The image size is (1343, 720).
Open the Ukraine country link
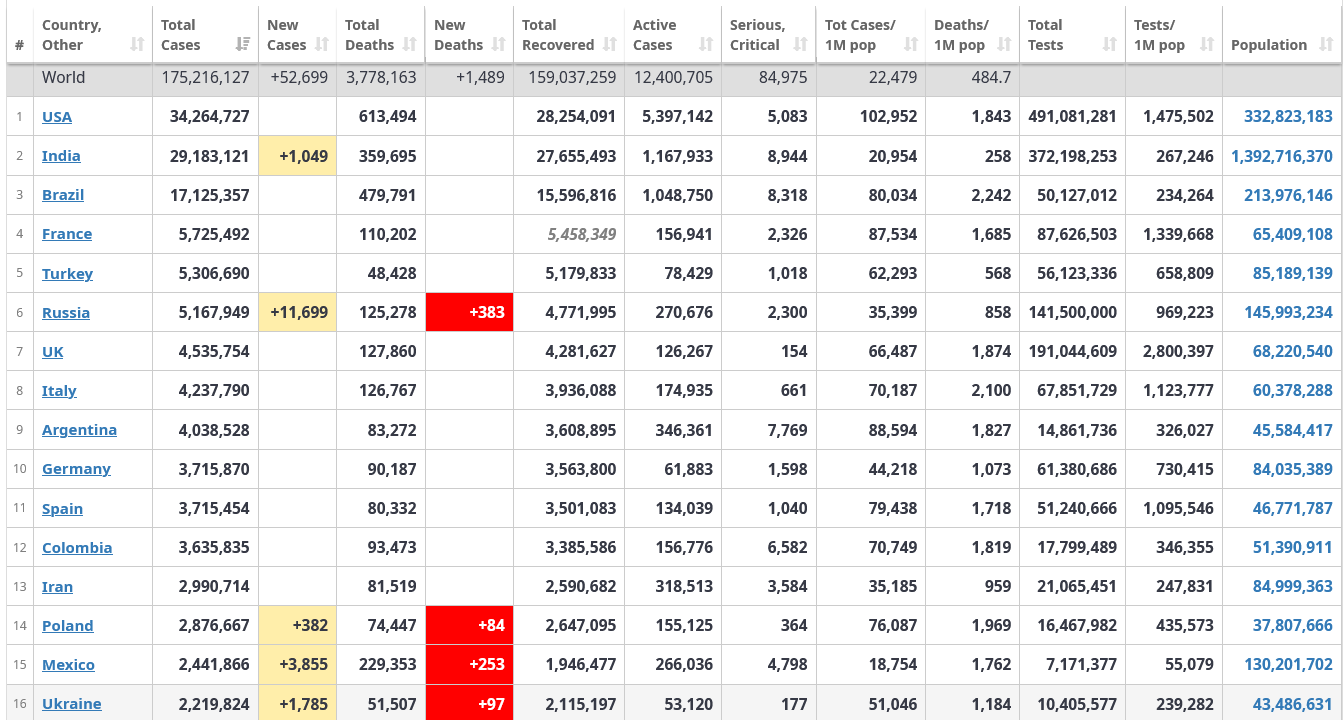[72, 704]
